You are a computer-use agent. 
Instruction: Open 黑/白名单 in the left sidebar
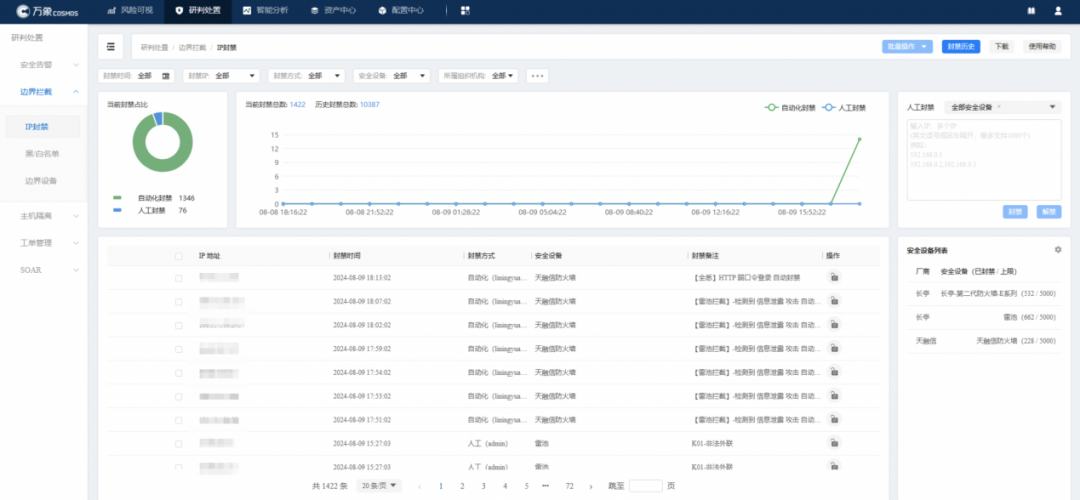(x=42, y=154)
